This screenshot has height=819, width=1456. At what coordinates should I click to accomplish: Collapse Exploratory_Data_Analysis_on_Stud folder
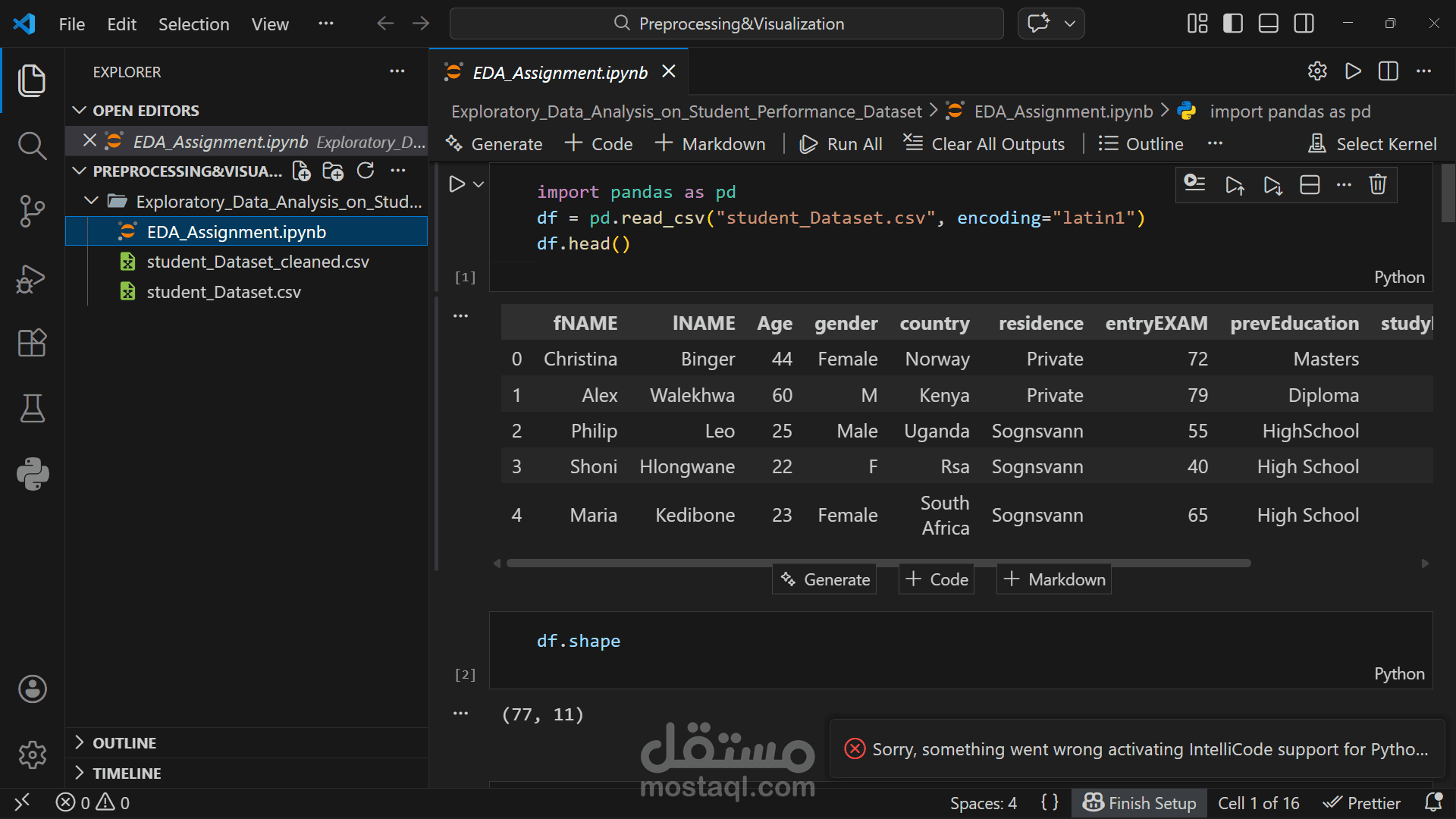point(90,200)
